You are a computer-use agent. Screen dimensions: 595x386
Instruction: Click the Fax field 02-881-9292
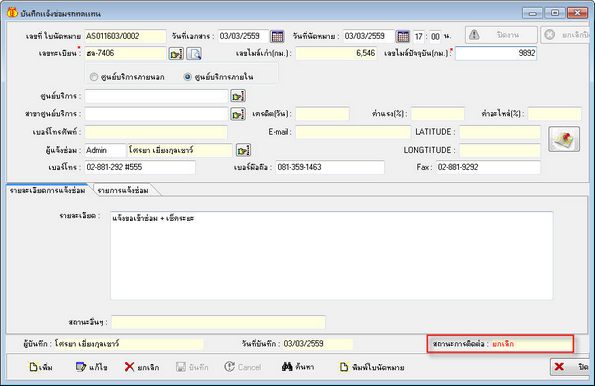488,167
